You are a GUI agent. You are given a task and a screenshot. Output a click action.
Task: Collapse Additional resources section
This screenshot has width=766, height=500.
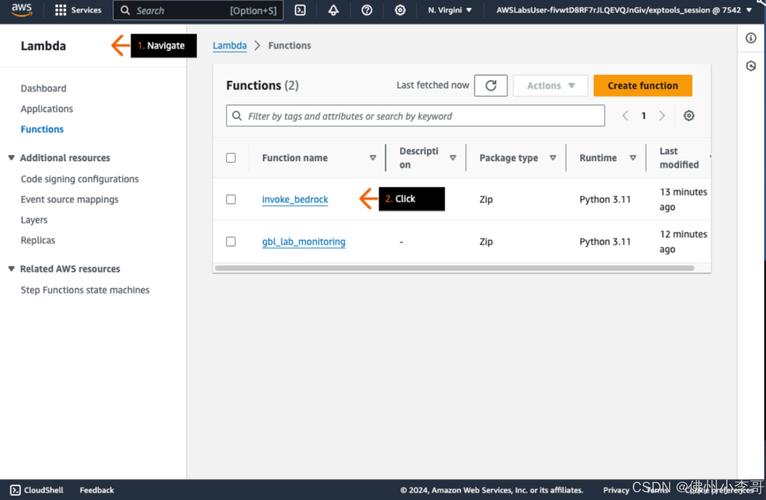tap(11, 158)
